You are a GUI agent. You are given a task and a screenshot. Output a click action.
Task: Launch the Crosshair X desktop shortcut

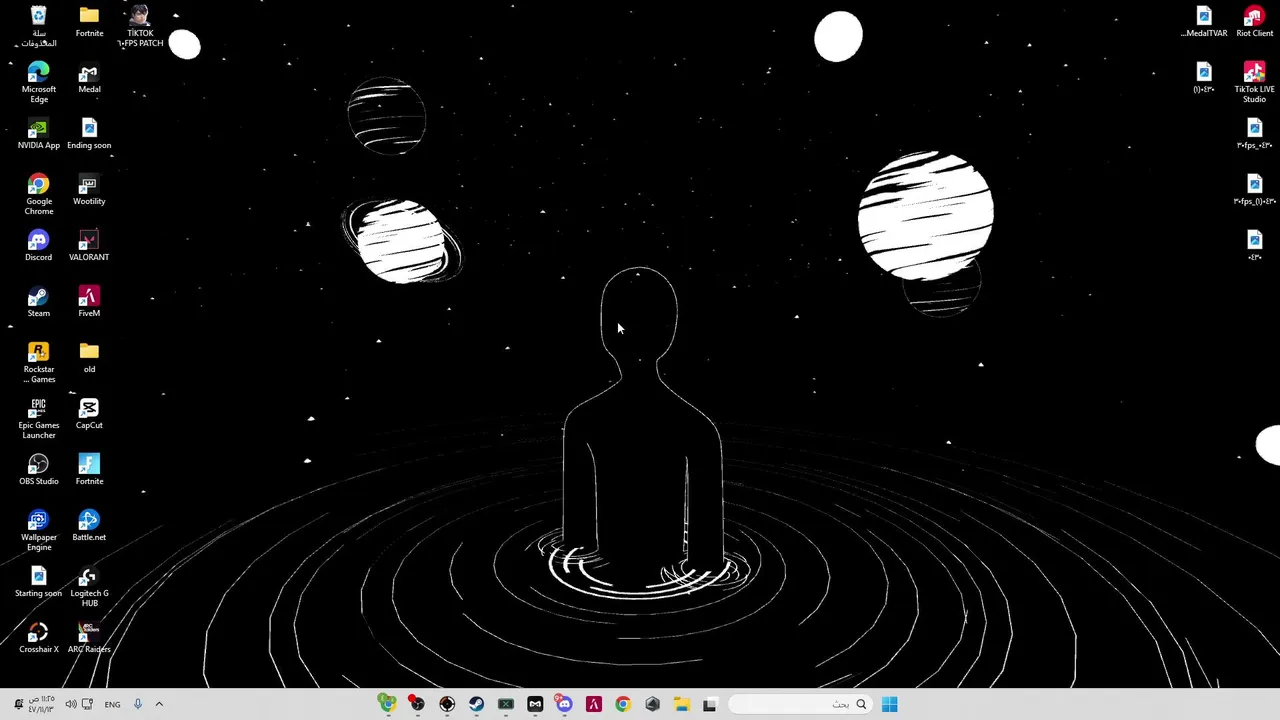(x=38, y=638)
